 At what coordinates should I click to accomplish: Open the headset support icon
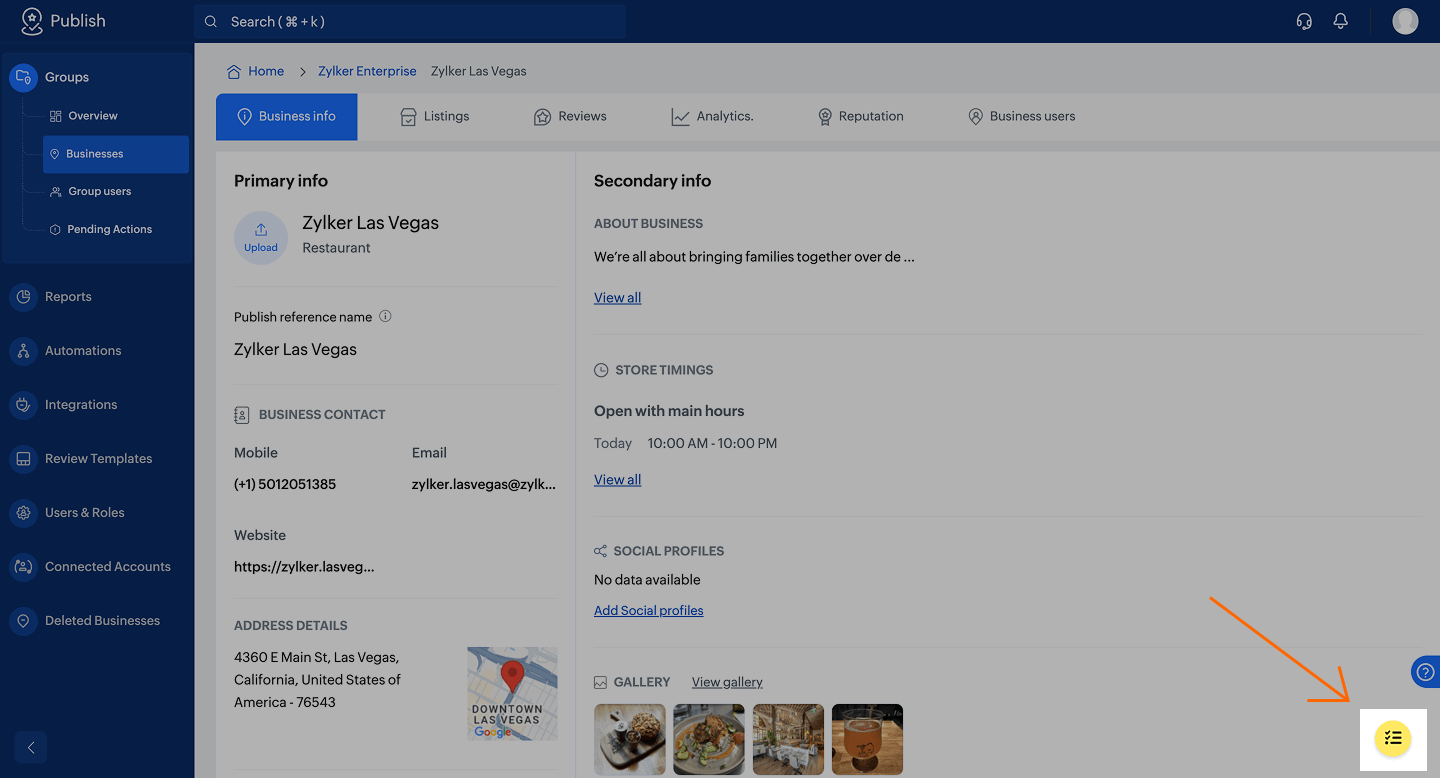1304,21
